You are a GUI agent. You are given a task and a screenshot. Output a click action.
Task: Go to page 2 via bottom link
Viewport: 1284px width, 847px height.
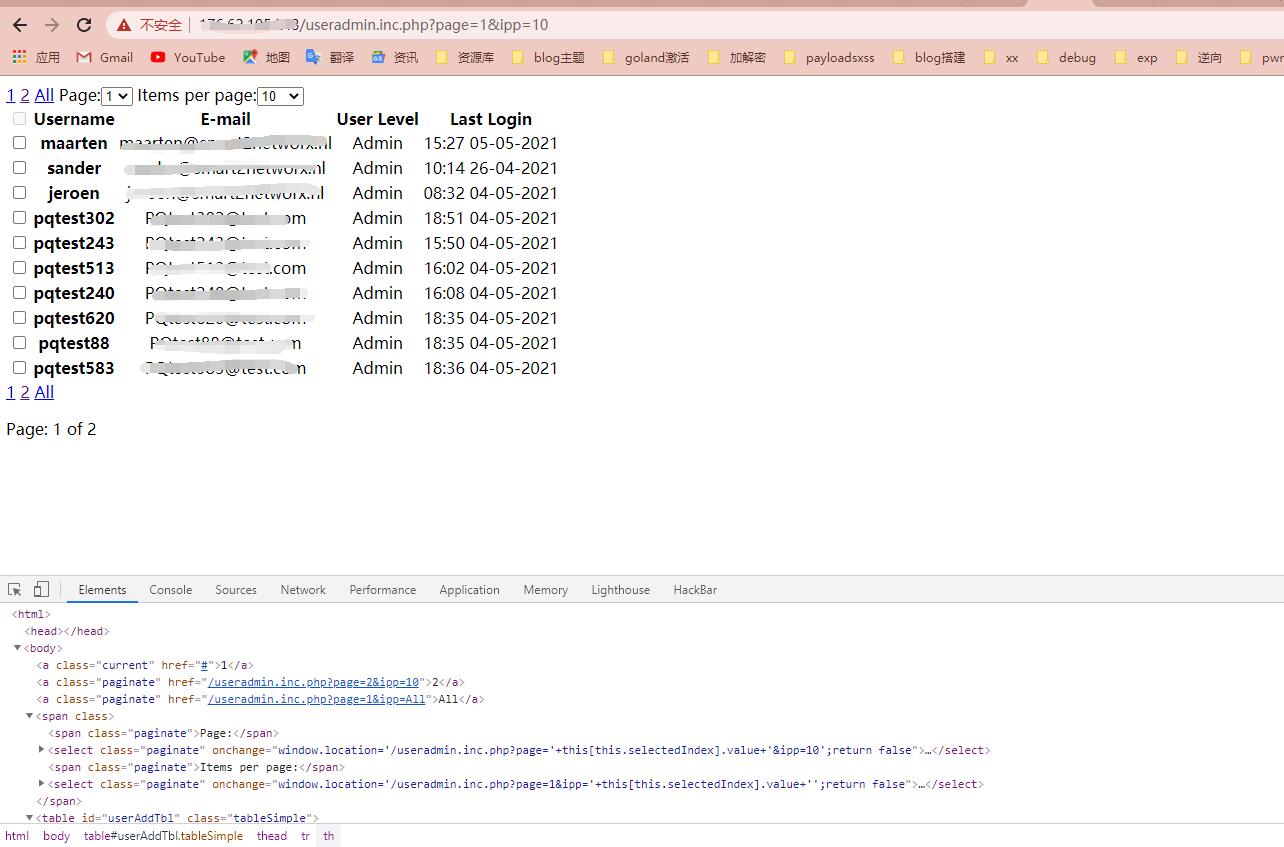click(25, 392)
